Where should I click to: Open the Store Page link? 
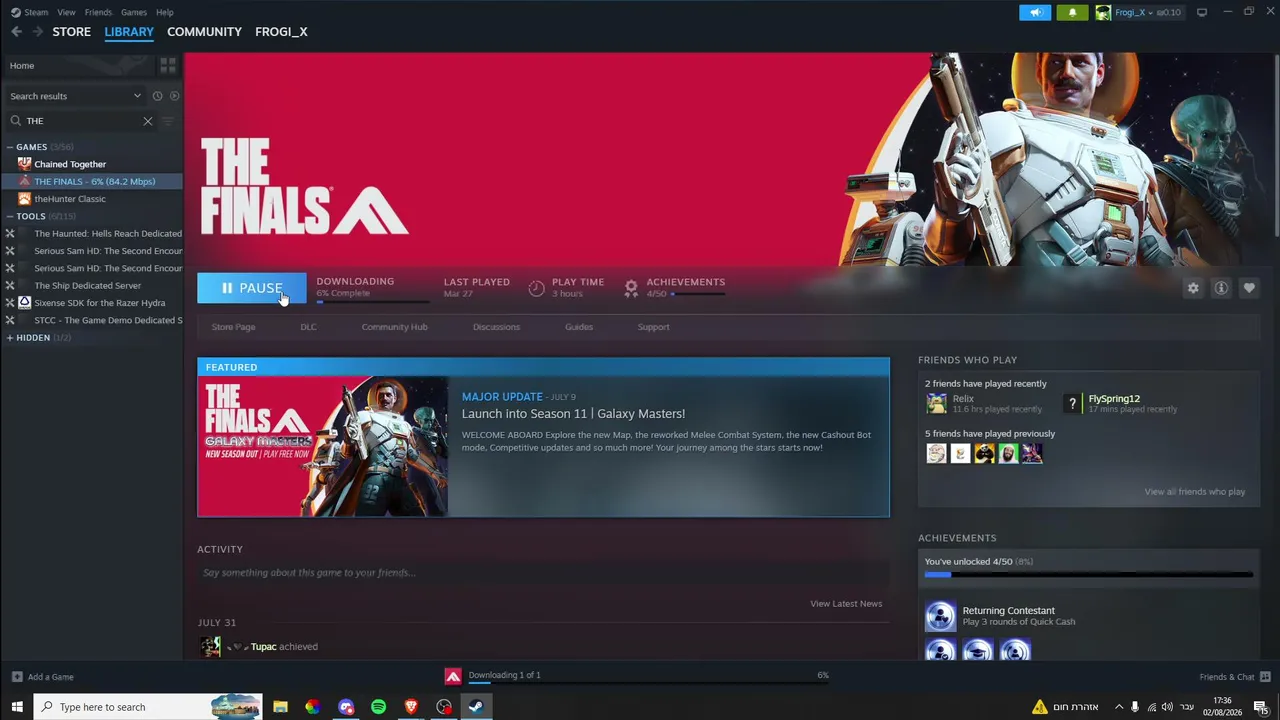pyautogui.click(x=233, y=327)
